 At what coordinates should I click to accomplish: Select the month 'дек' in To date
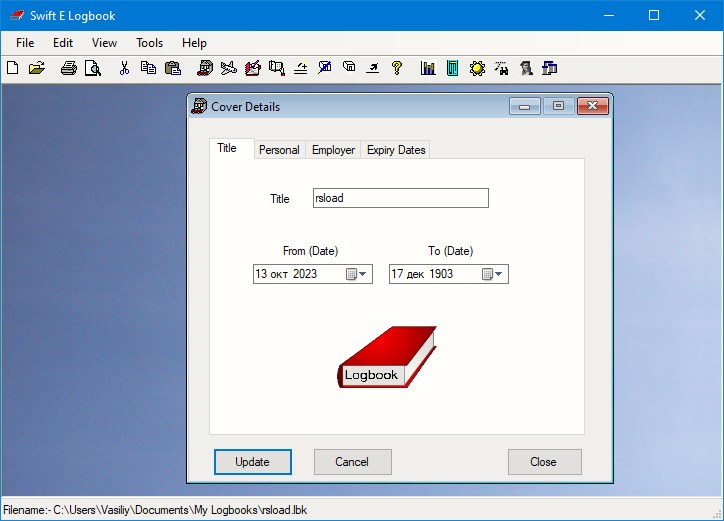pyautogui.click(x=415, y=274)
